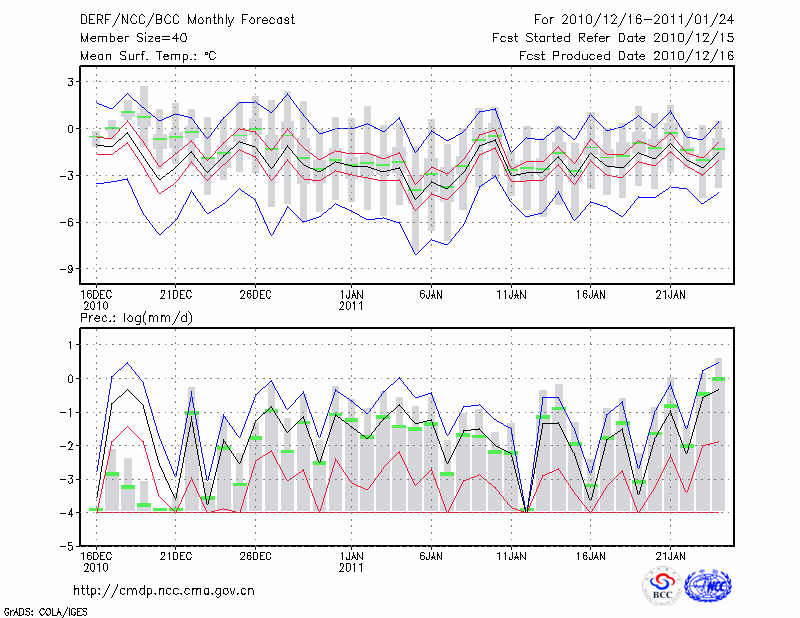Screen dimensions: 800x618
Task: Click the -9 tick on the temperature y-axis
Action: (x=68, y=269)
